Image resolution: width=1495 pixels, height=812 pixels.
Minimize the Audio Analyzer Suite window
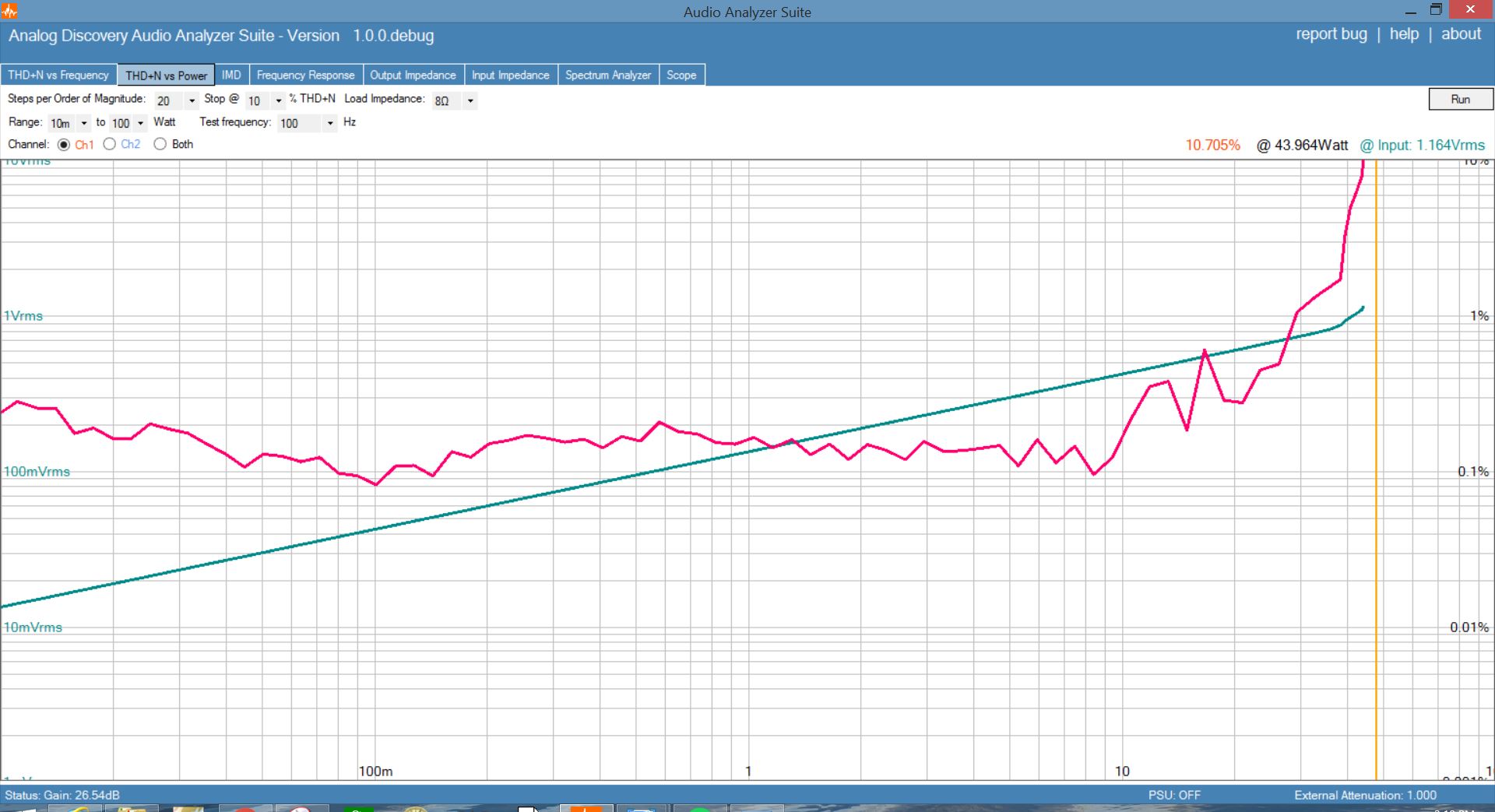coord(1410,11)
